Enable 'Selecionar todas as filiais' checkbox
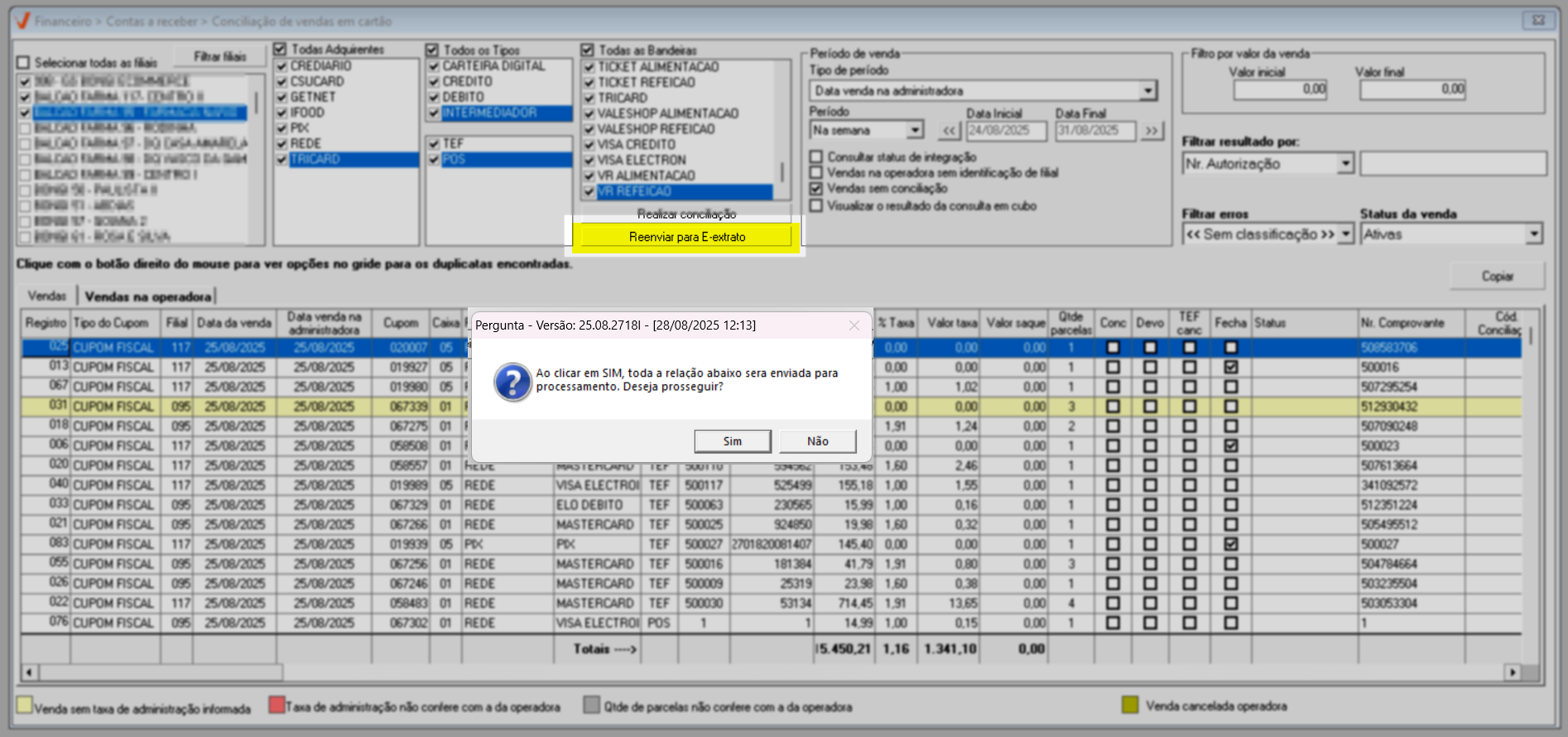Screen dimensions: 1568x737 [23, 63]
